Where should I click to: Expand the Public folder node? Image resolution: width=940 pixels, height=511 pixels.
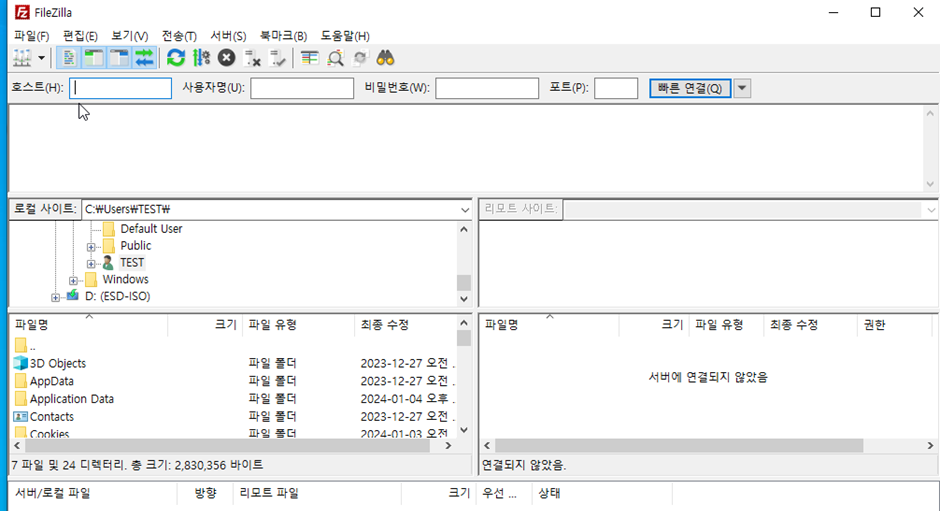(91, 247)
